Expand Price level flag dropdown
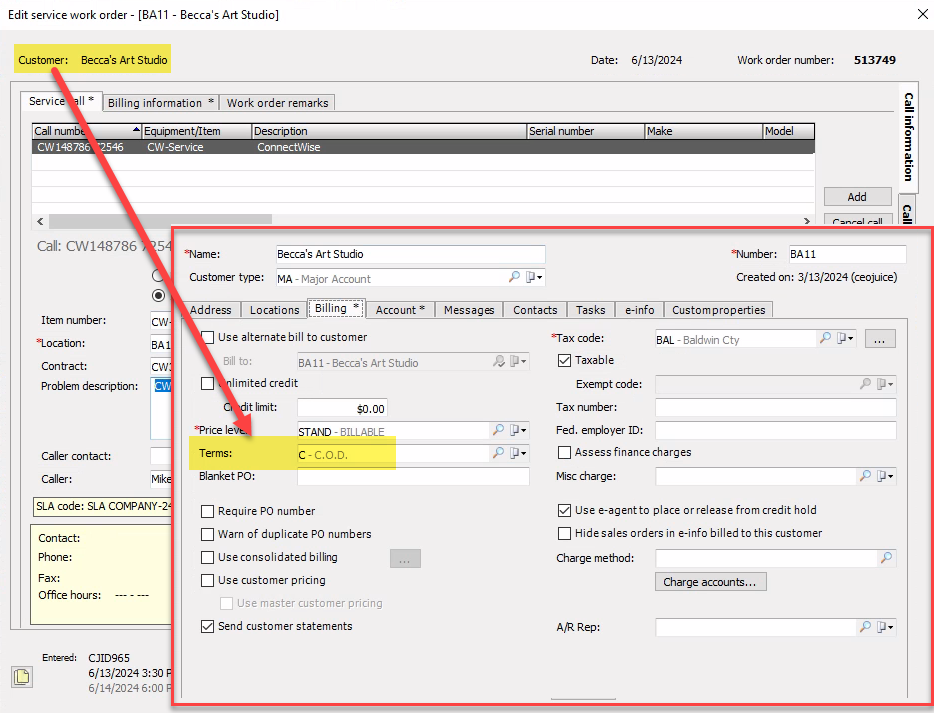 tap(518, 430)
